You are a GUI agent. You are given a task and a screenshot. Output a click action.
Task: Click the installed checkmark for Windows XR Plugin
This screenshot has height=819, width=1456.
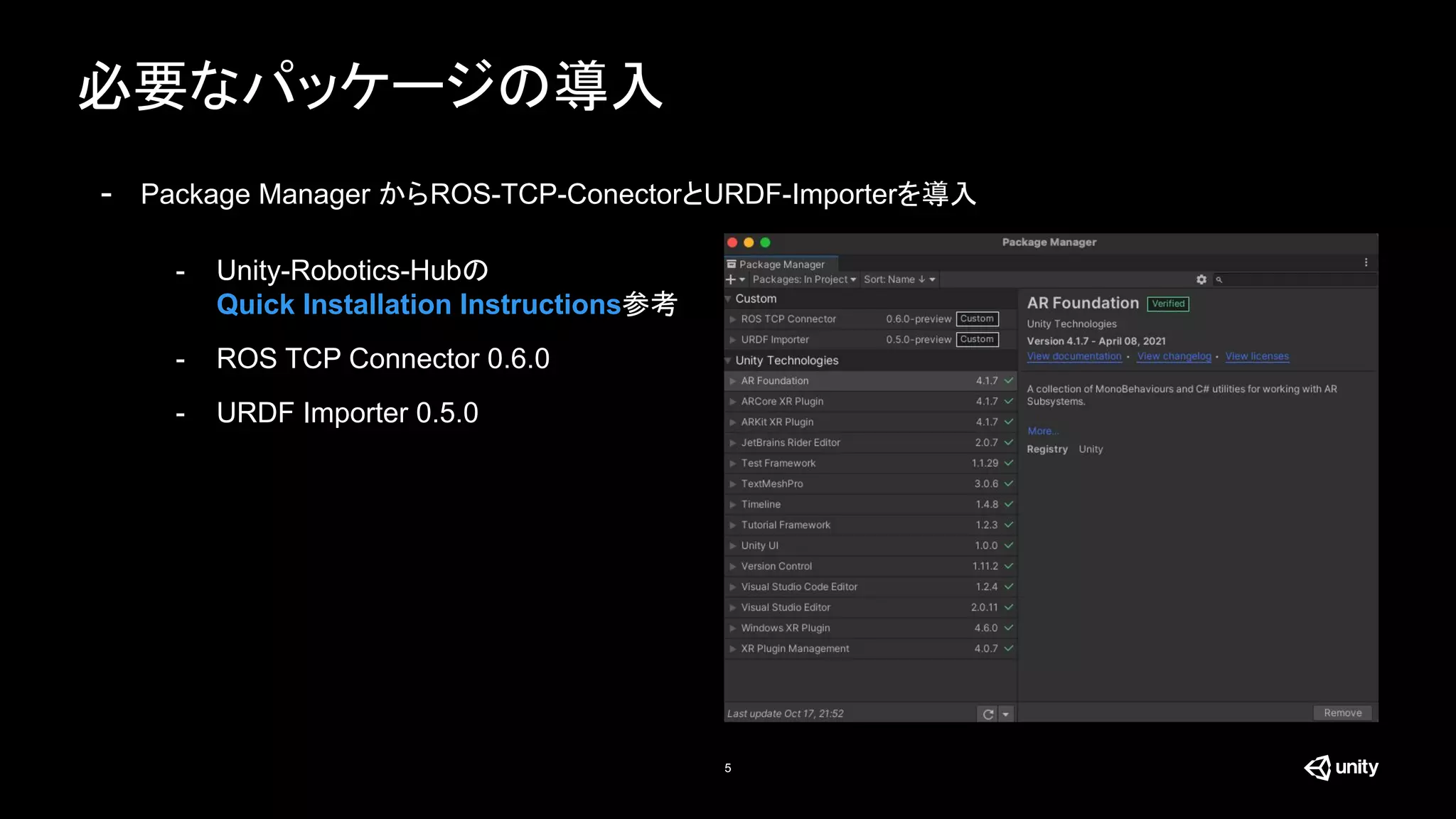point(1009,628)
